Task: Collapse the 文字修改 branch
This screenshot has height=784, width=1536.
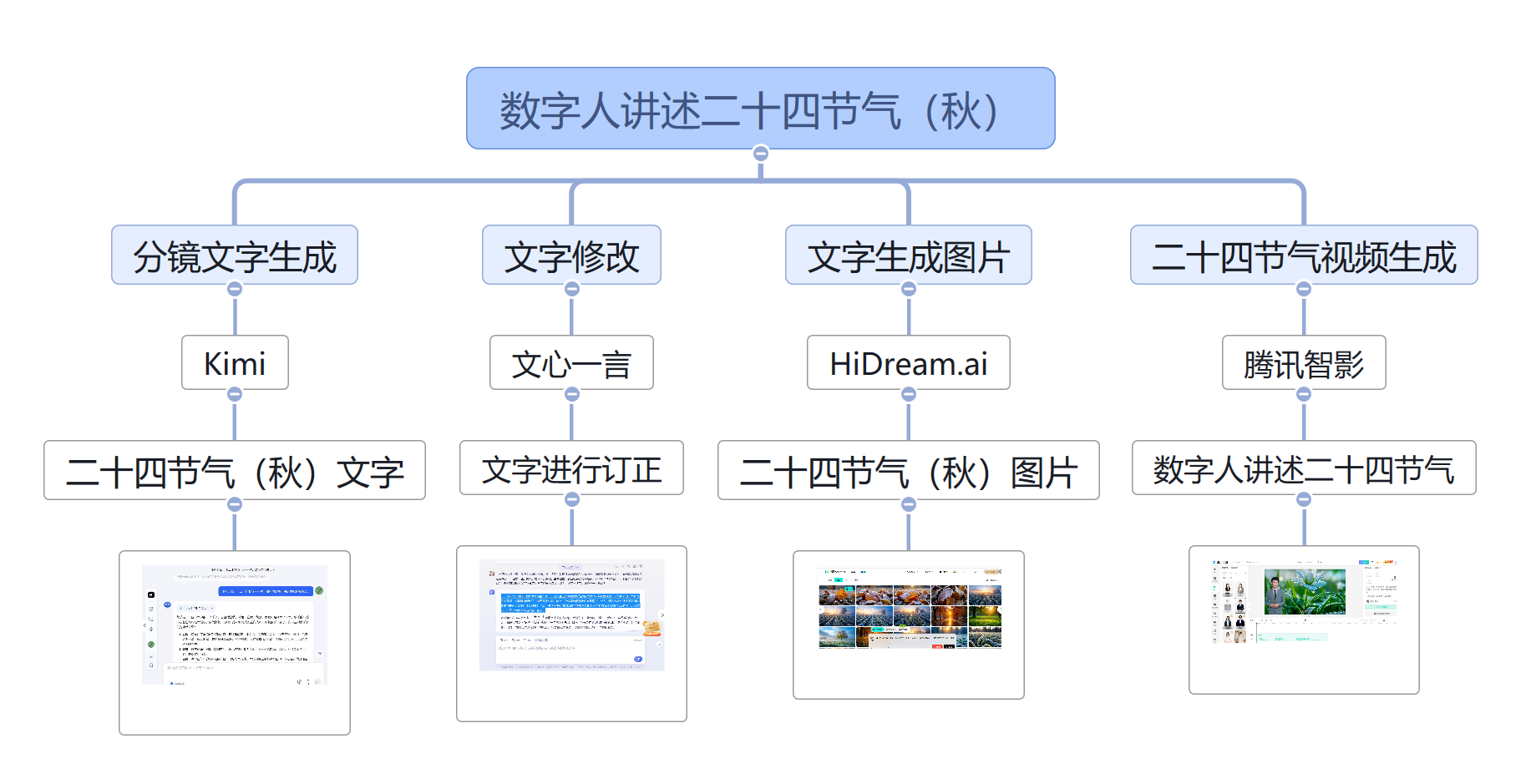Action: [x=571, y=288]
